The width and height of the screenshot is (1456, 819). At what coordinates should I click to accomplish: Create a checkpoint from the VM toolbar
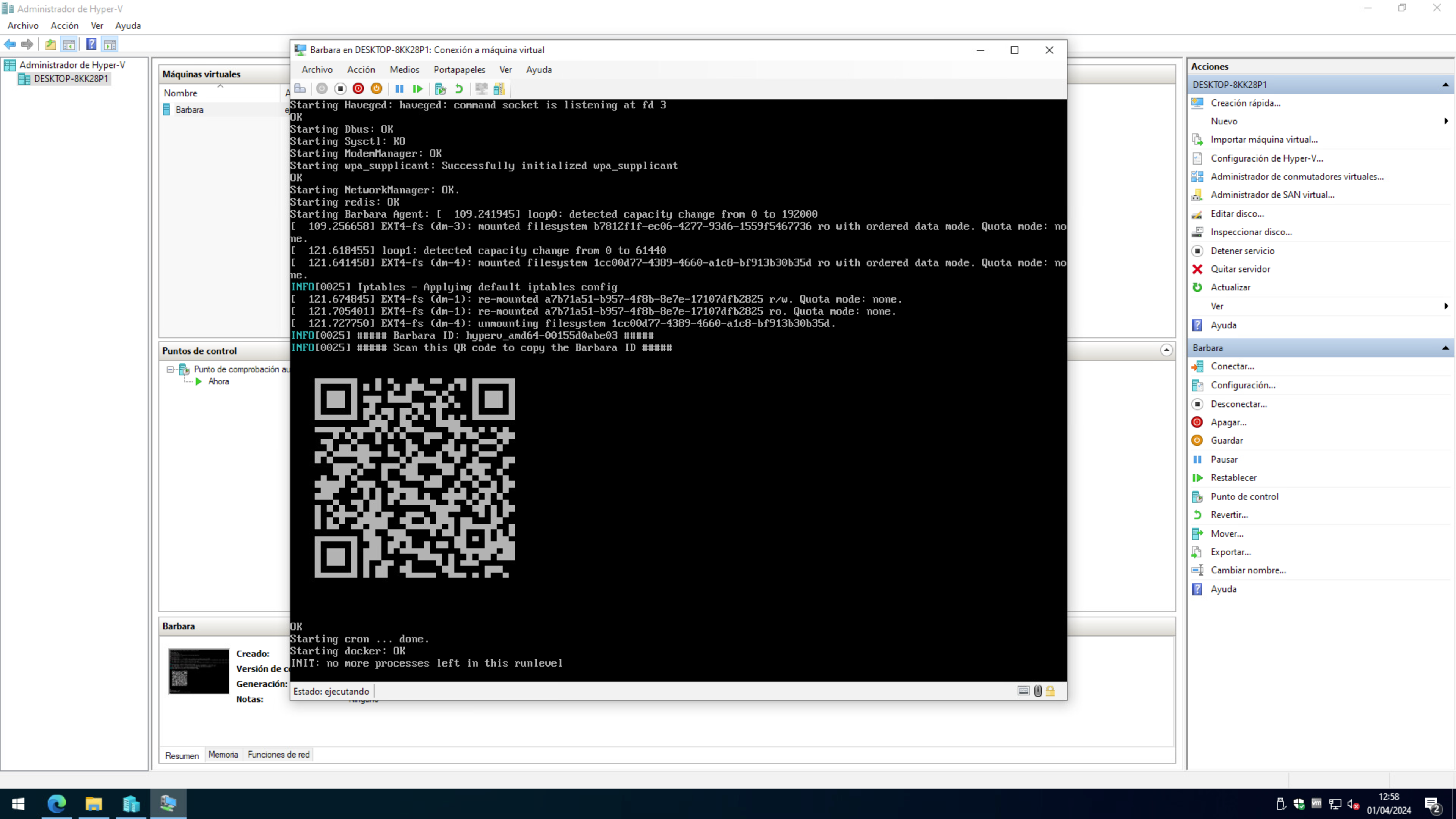pyautogui.click(x=440, y=89)
